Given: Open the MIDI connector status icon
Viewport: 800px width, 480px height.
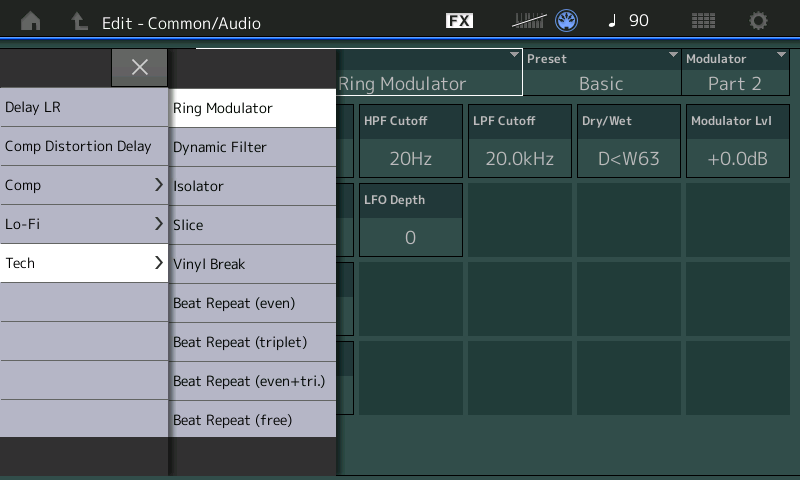Looking at the screenshot, I should tap(567, 21).
